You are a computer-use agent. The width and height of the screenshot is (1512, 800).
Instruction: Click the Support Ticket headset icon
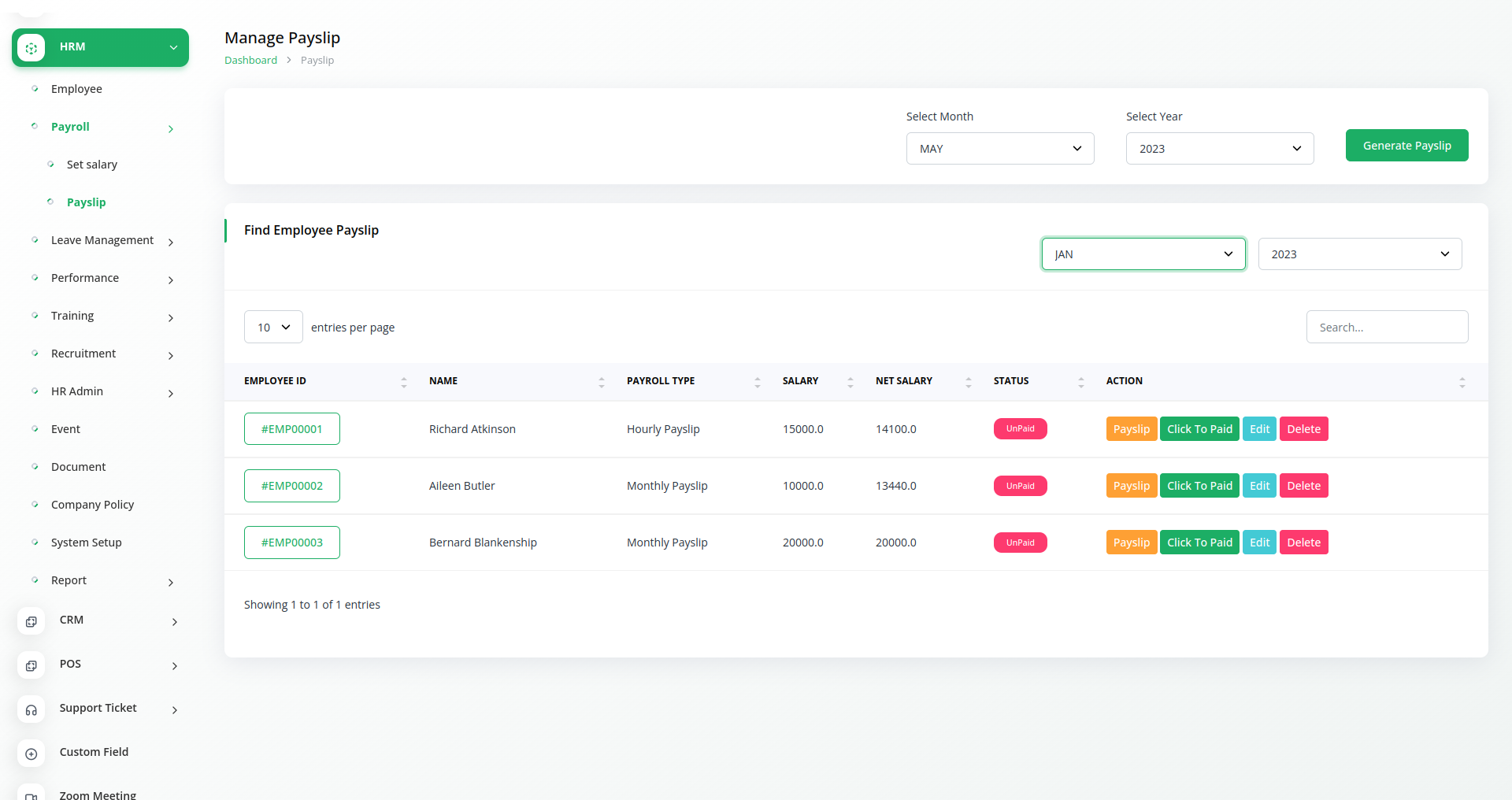pyautogui.click(x=31, y=709)
